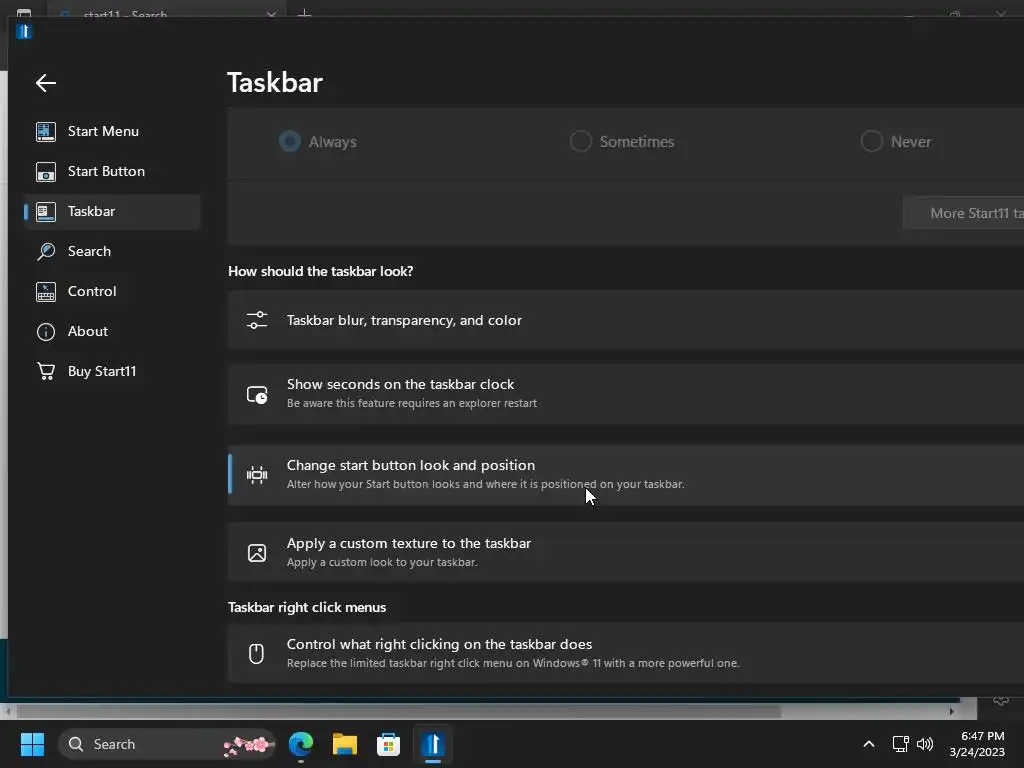Click the picture icon for custom texture

pyautogui.click(x=257, y=552)
